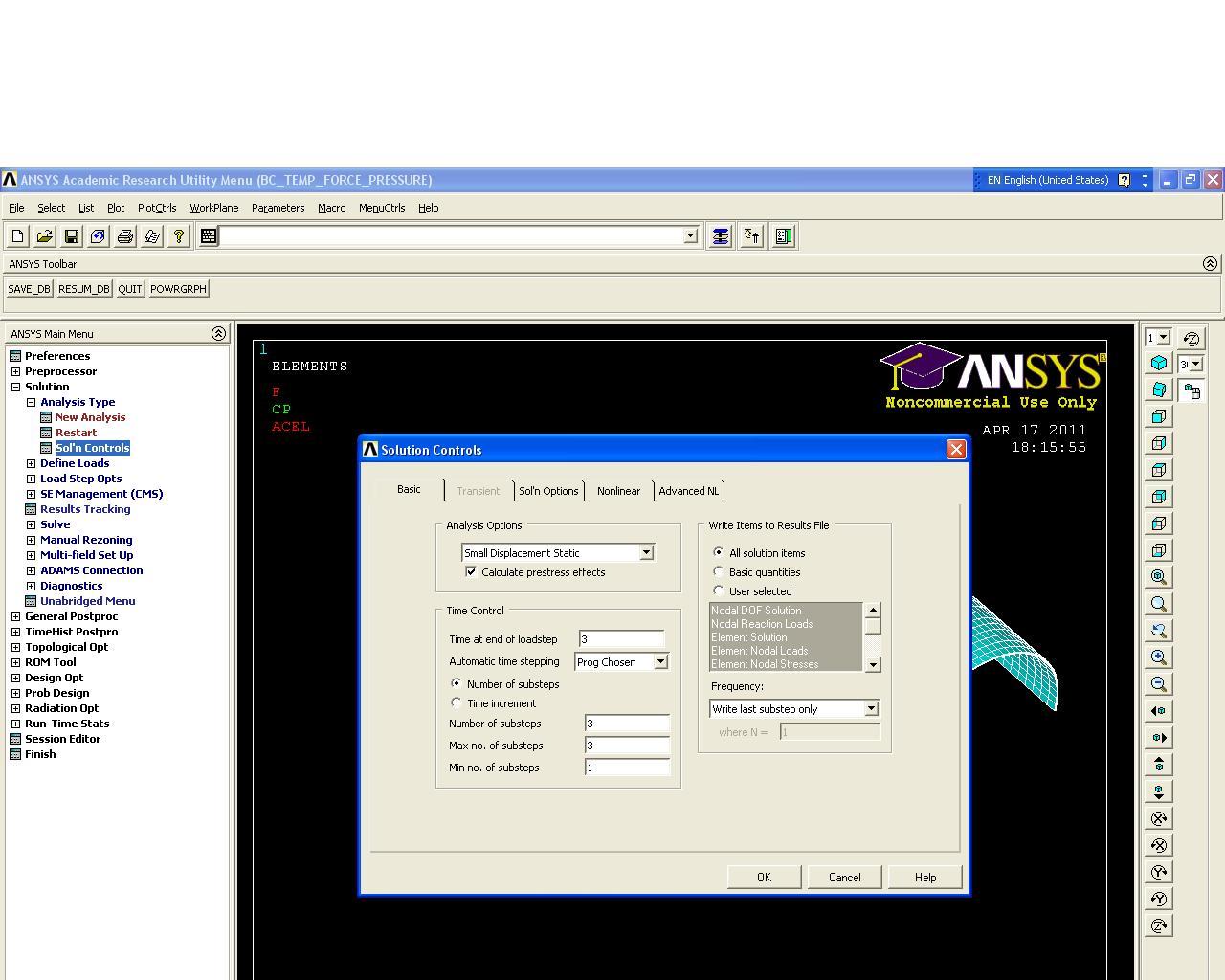
Task: Click the lowest Z rotation icon in the view column
Action: 1159,925
